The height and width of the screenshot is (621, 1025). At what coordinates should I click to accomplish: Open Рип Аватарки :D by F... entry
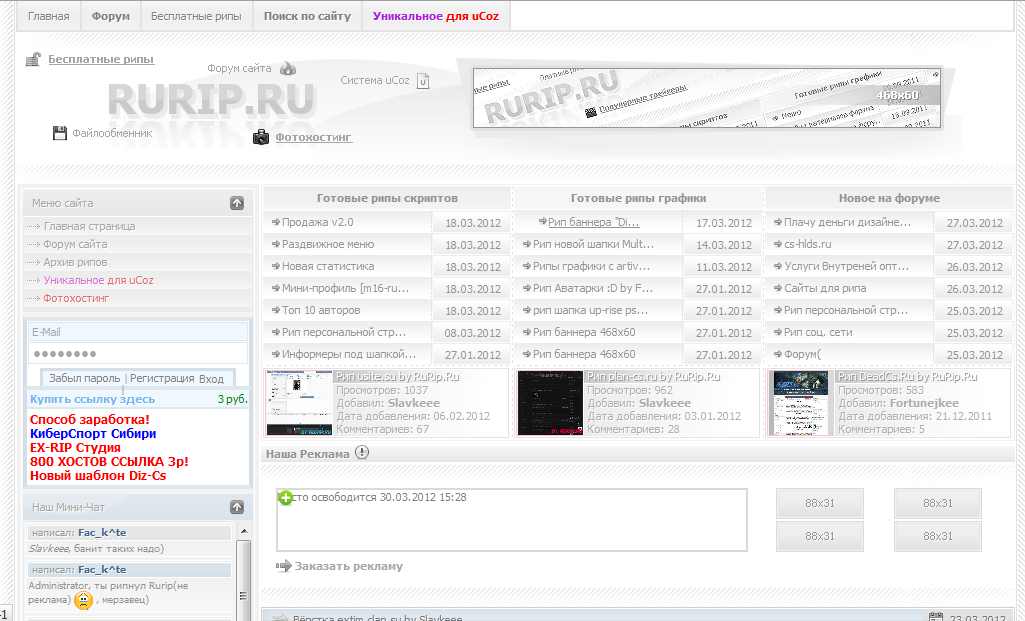(x=593, y=288)
